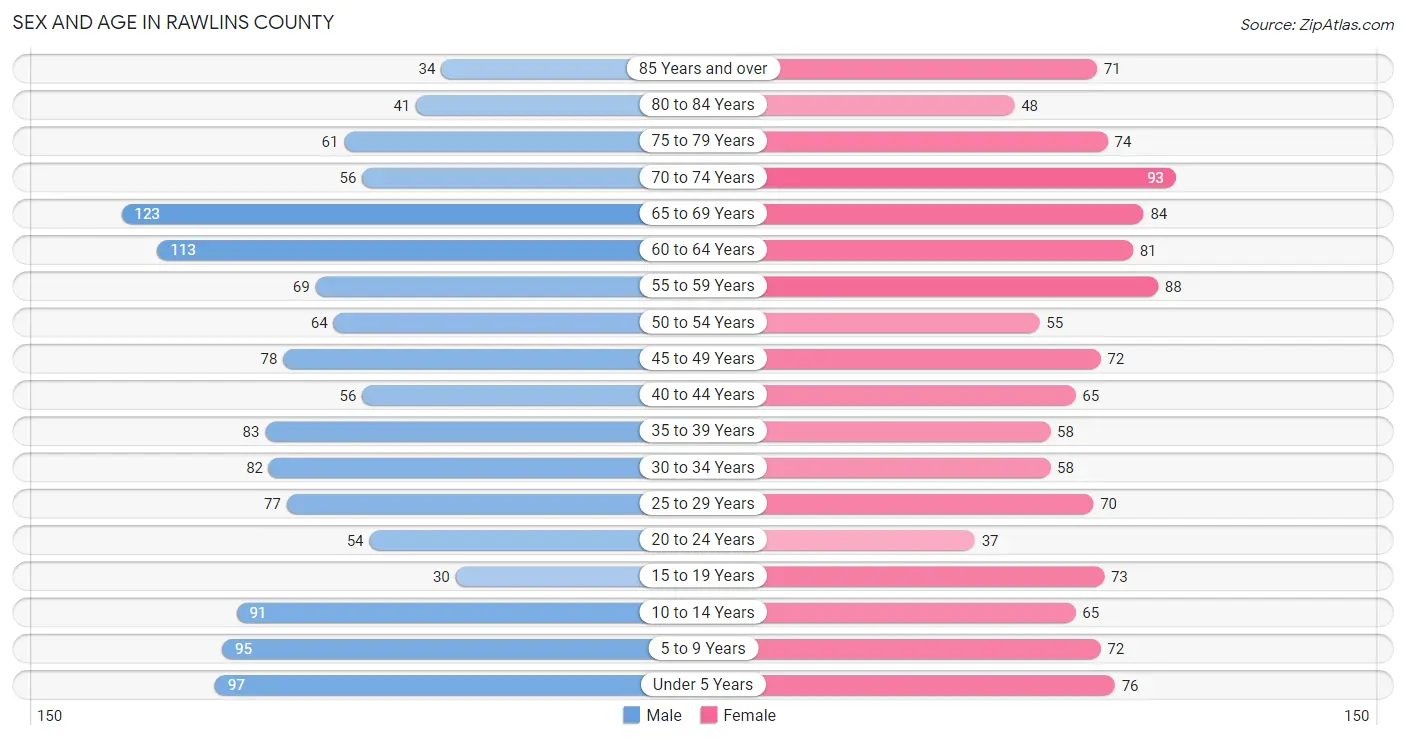
Task: Select the 65 to 69 Years male bar
Action: (382, 214)
